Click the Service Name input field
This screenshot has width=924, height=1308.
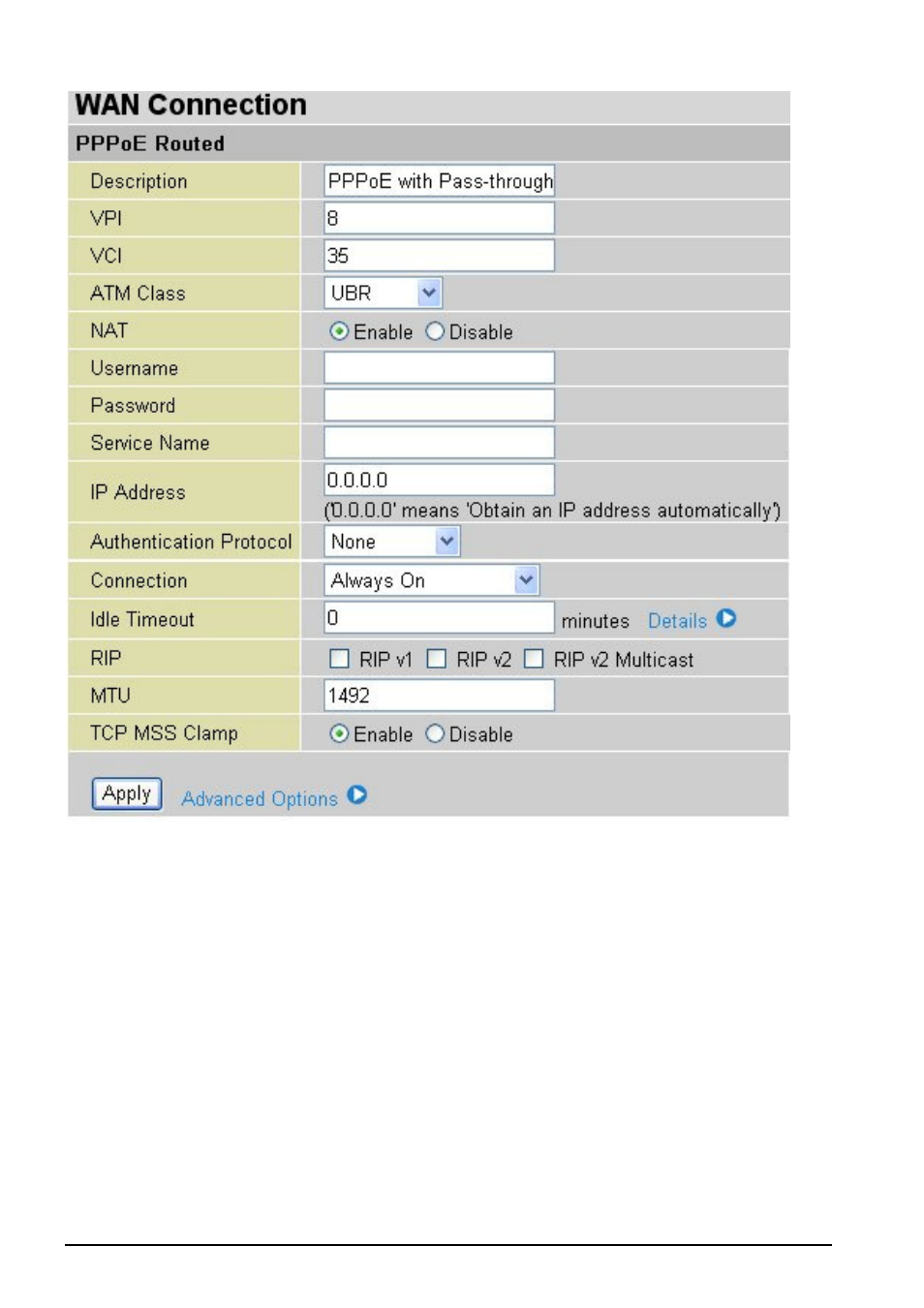440,443
